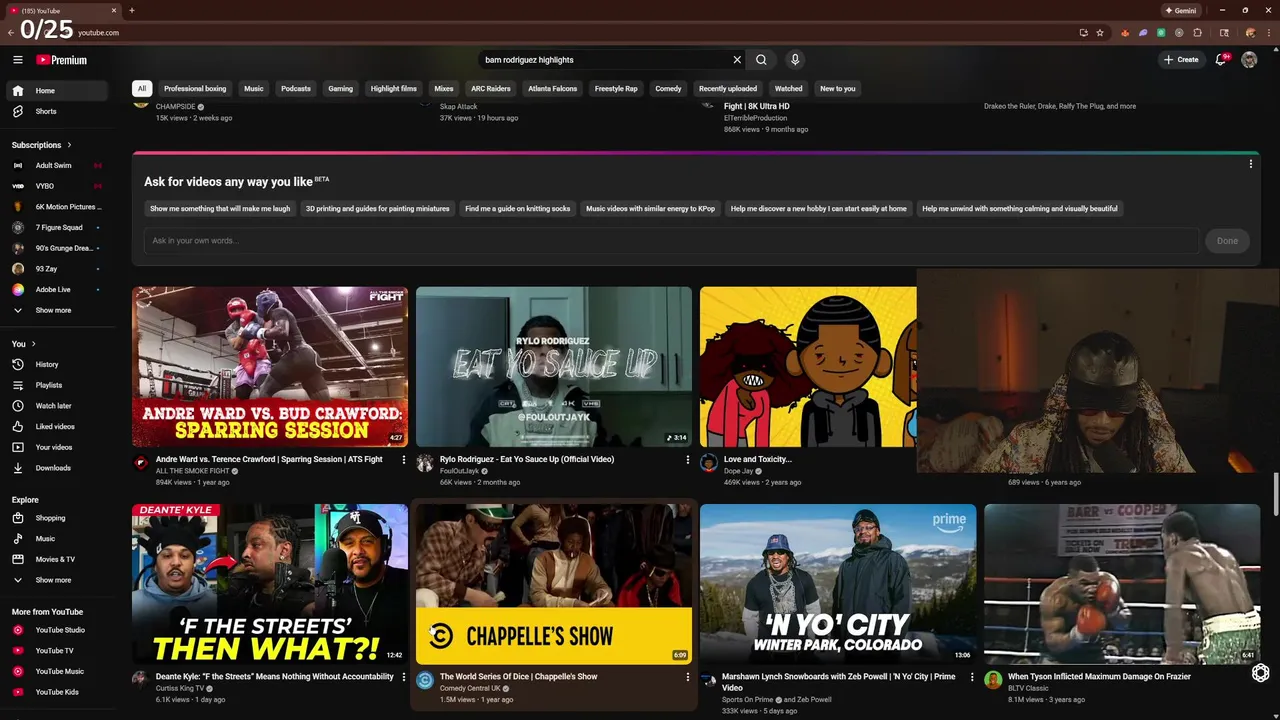
Task: Select the Freestyle Rap chip
Action: (616, 89)
